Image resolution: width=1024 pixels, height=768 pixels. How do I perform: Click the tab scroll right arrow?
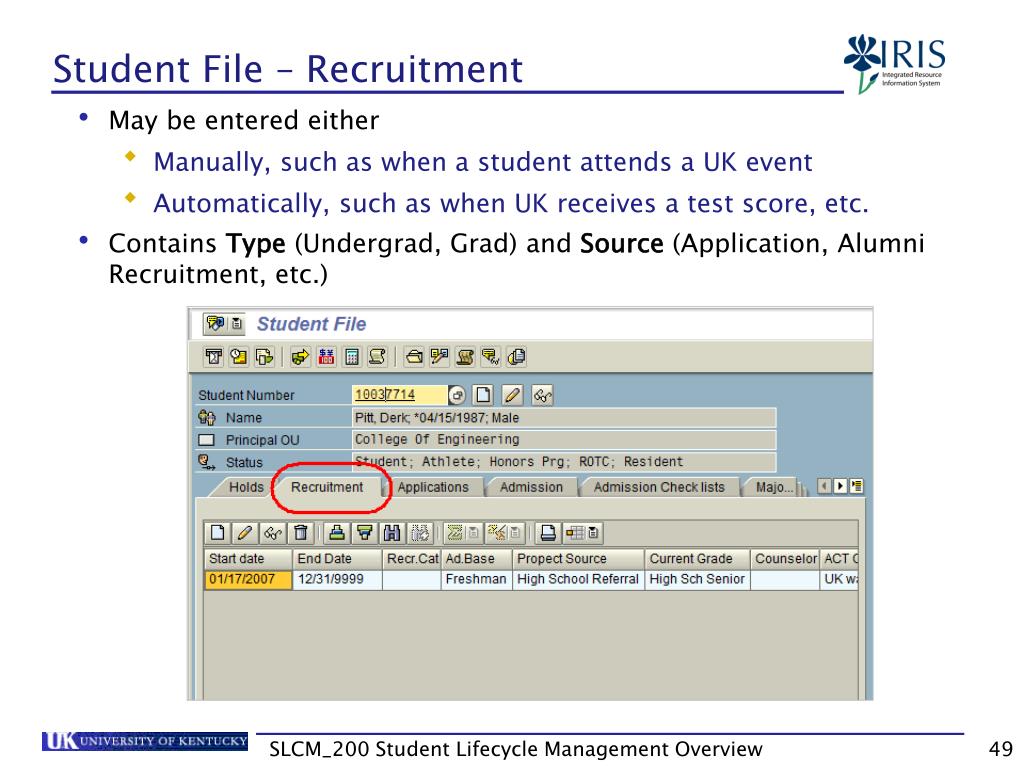[840, 486]
